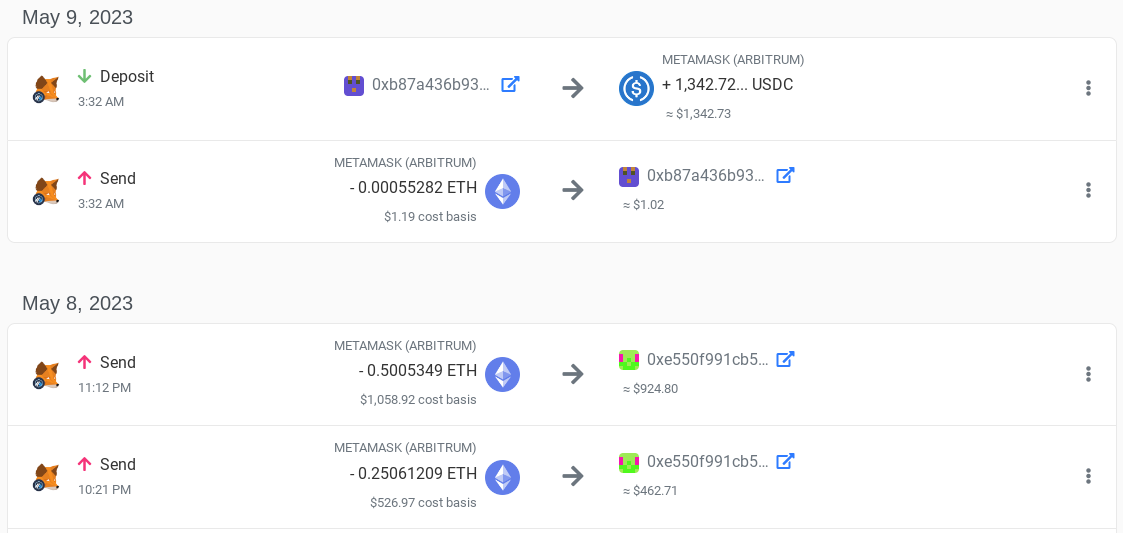Click address 0xb87a436b93 in Deposit row
The width and height of the screenshot is (1123, 533).
coord(431,85)
